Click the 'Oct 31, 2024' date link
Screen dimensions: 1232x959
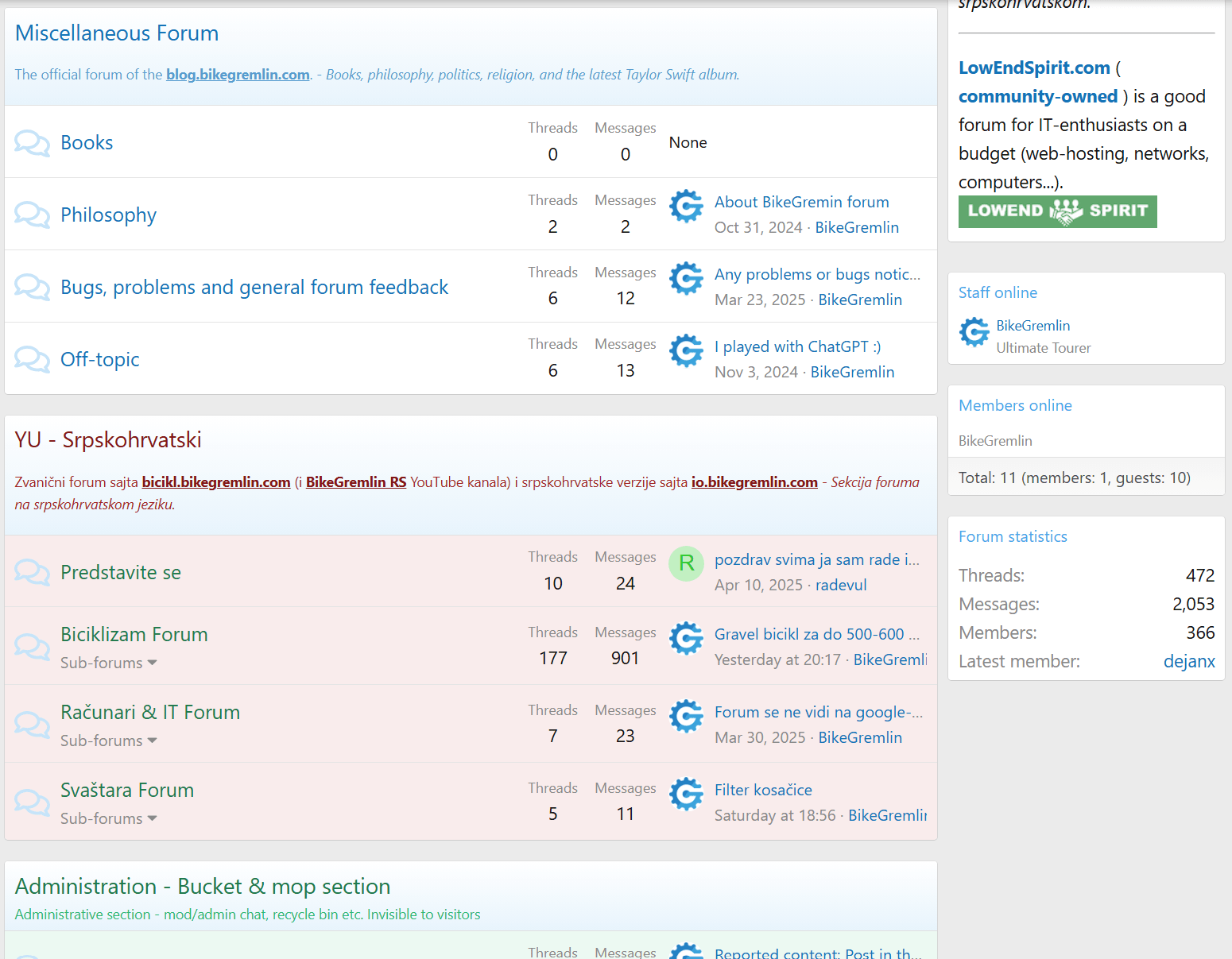[x=758, y=227]
